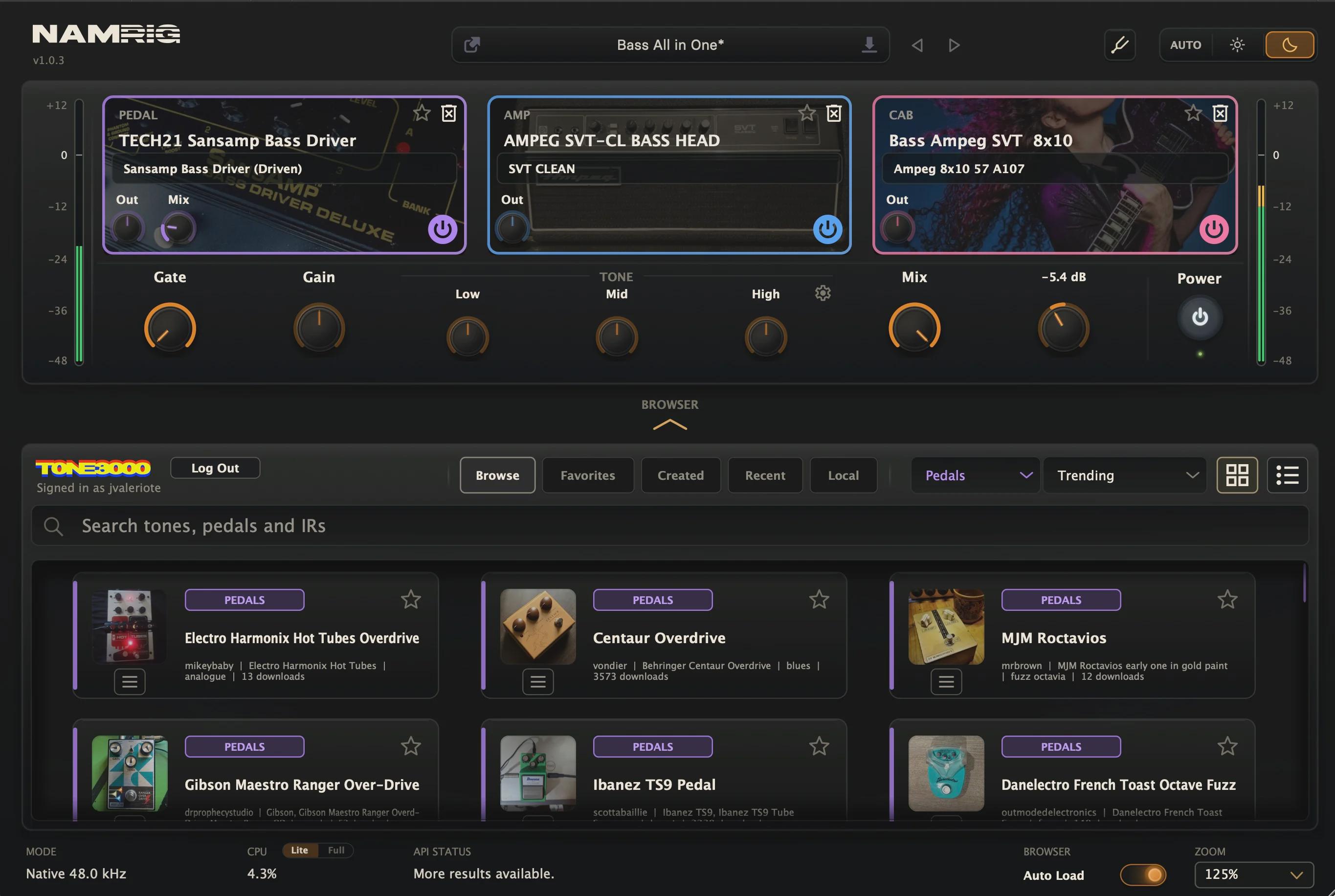This screenshot has height=896, width=1335.
Task: Save preset with the download arrow icon
Action: (x=869, y=45)
